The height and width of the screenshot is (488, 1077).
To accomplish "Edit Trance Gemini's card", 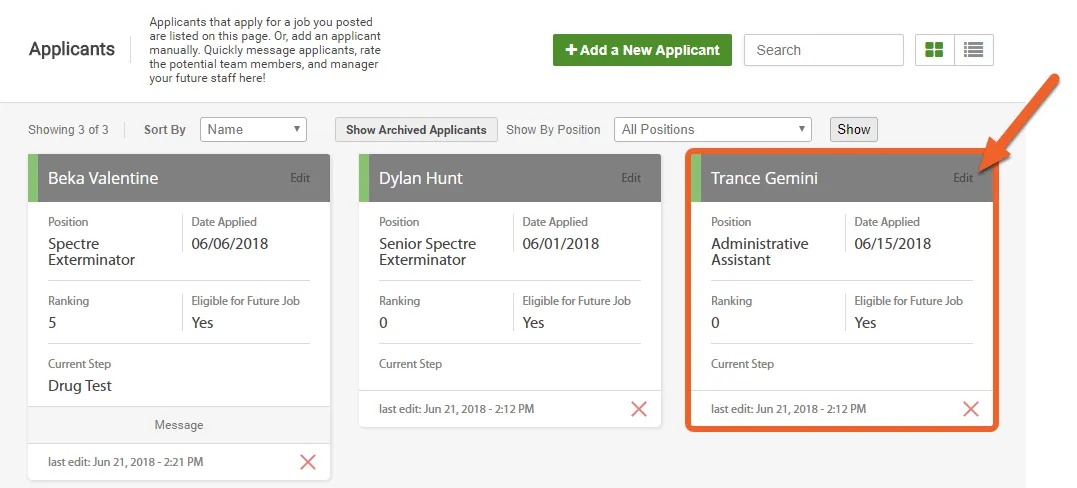I will (963, 178).
